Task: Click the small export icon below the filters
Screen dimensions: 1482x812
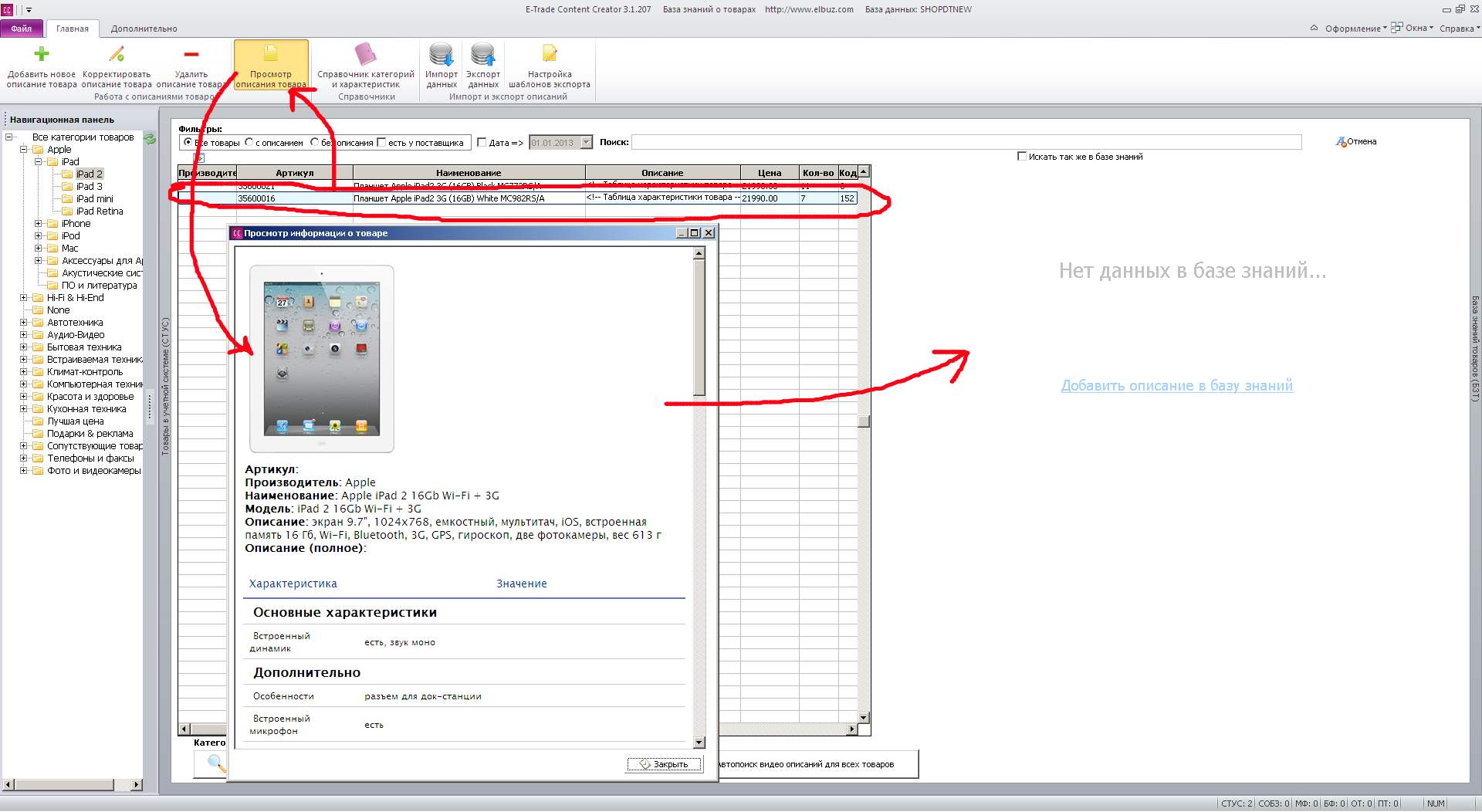Action: tap(198, 157)
